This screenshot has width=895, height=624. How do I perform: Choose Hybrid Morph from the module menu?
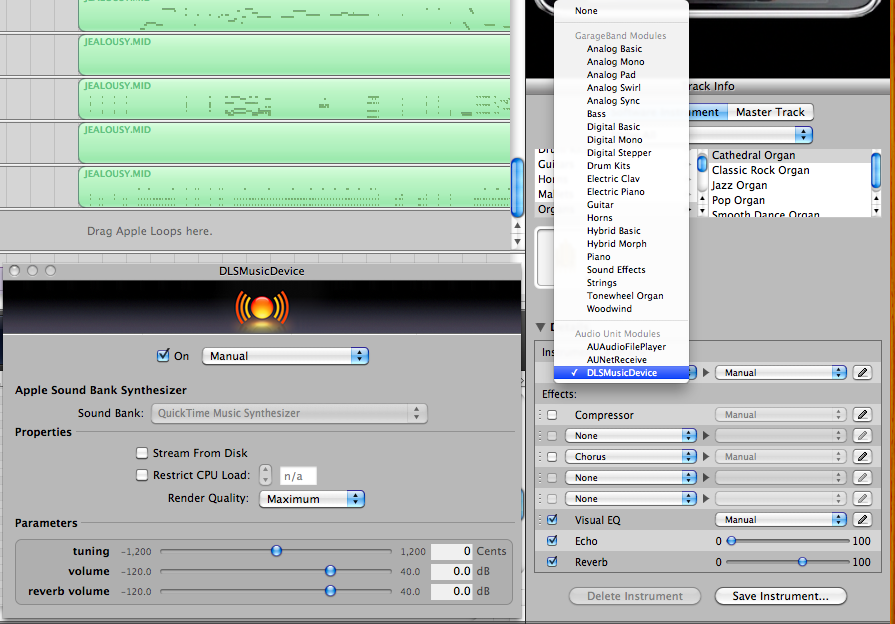click(621, 244)
